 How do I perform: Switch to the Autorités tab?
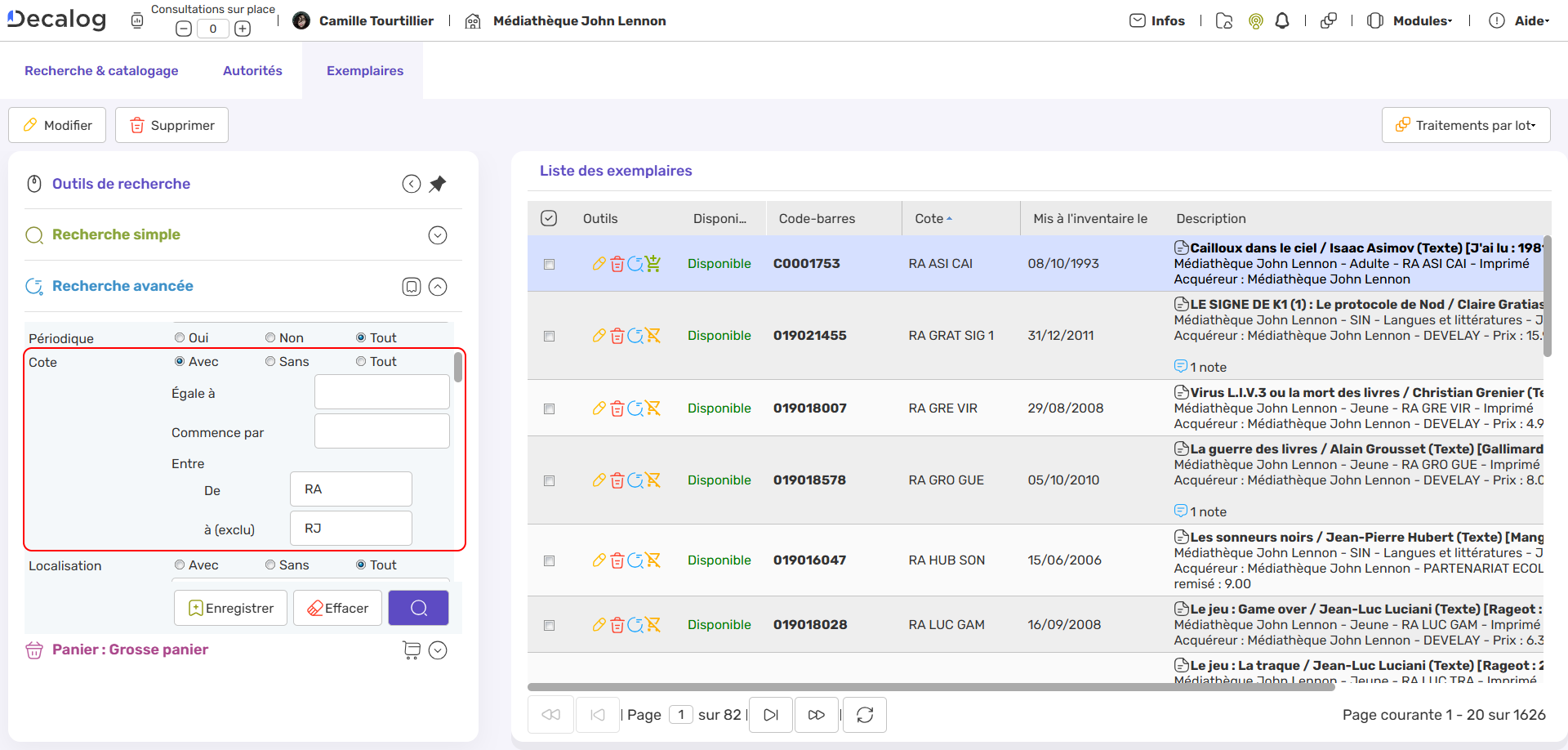[x=252, y=70]
